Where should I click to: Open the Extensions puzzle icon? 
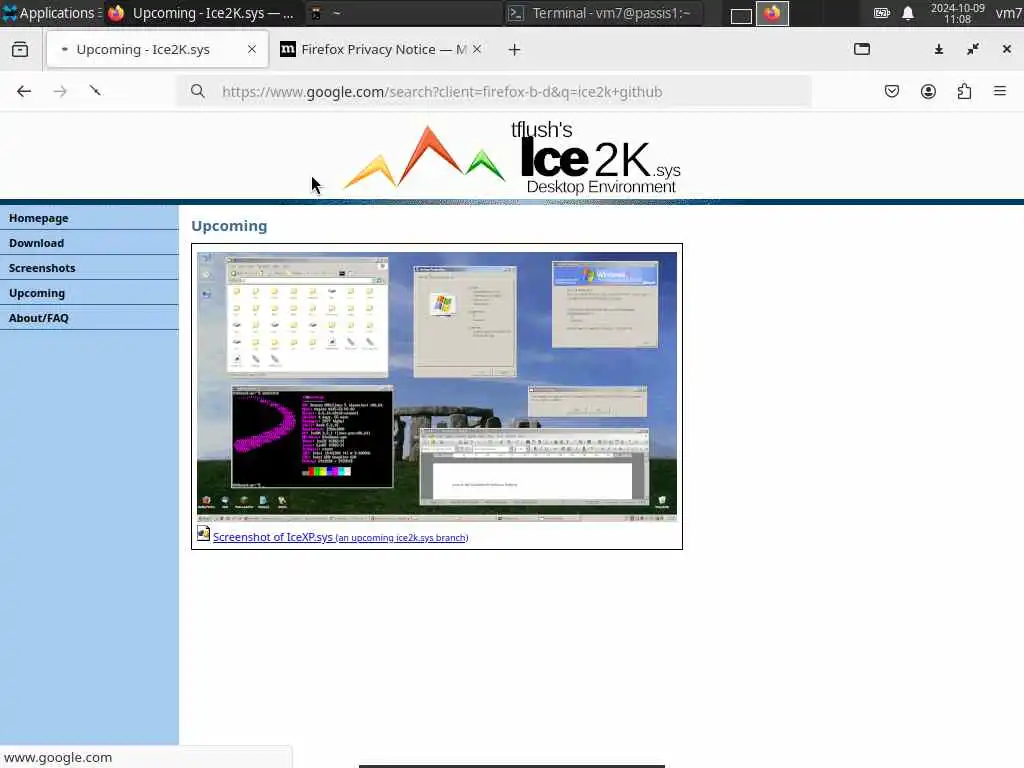point(964,91)
